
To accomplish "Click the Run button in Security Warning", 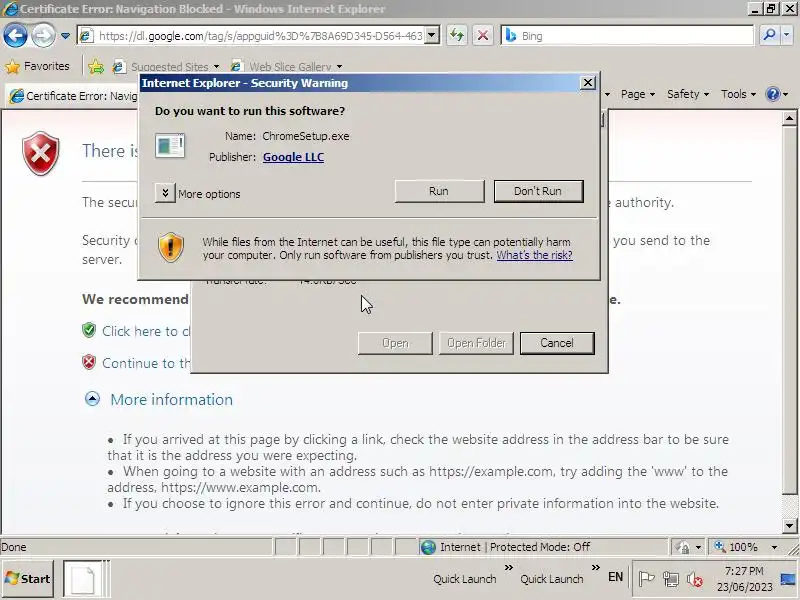I will pyautogui.click(x=439, y=191).
